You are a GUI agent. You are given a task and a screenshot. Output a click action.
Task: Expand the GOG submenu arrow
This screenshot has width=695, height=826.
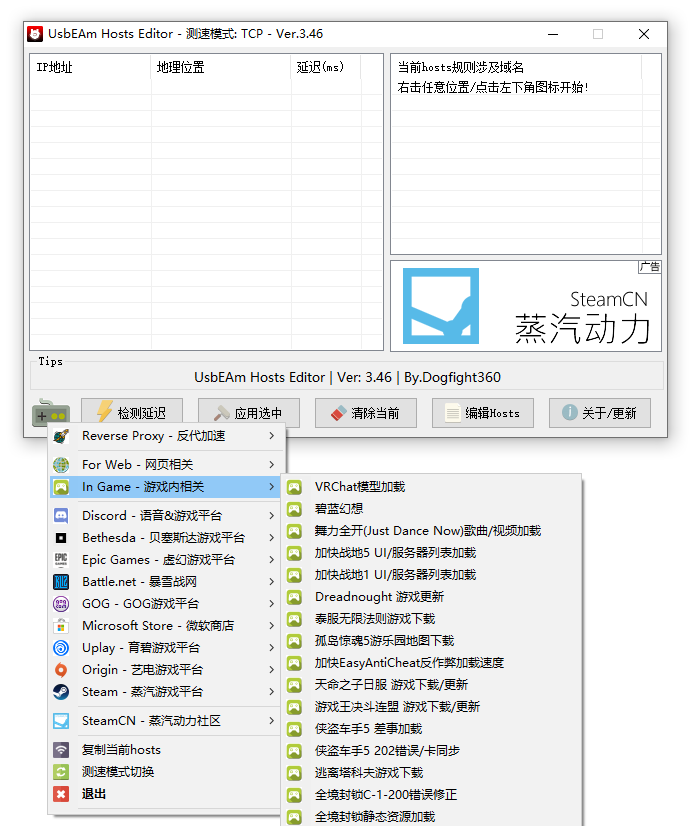click(x=271, y=604)
